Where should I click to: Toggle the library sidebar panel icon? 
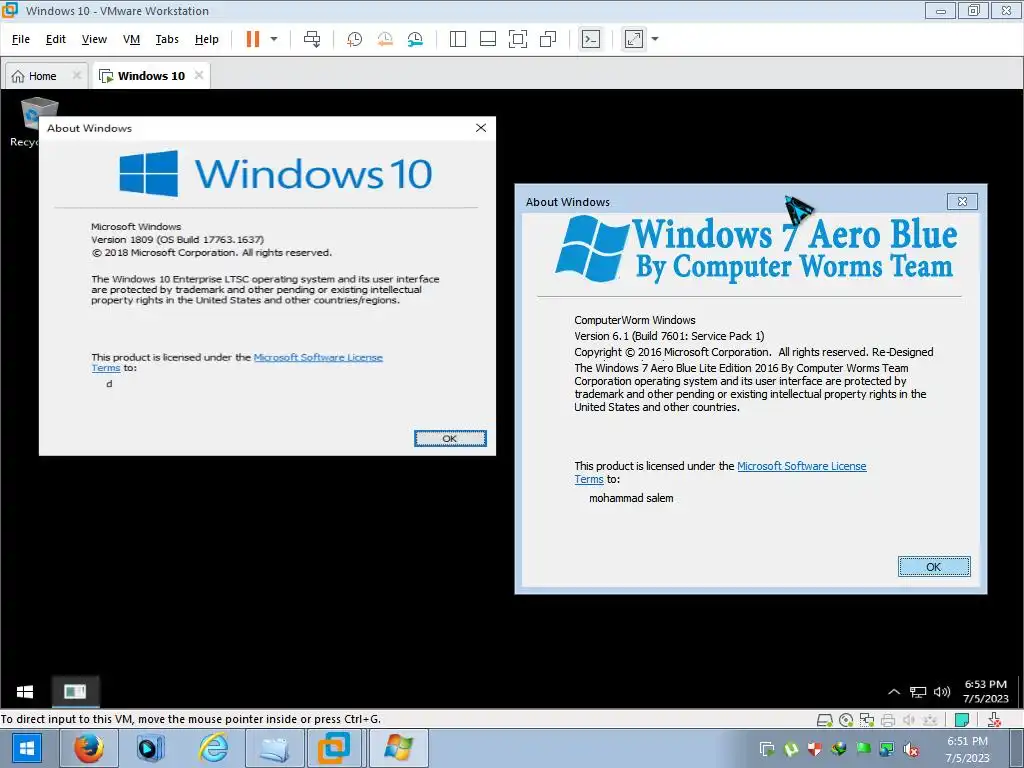458,39
